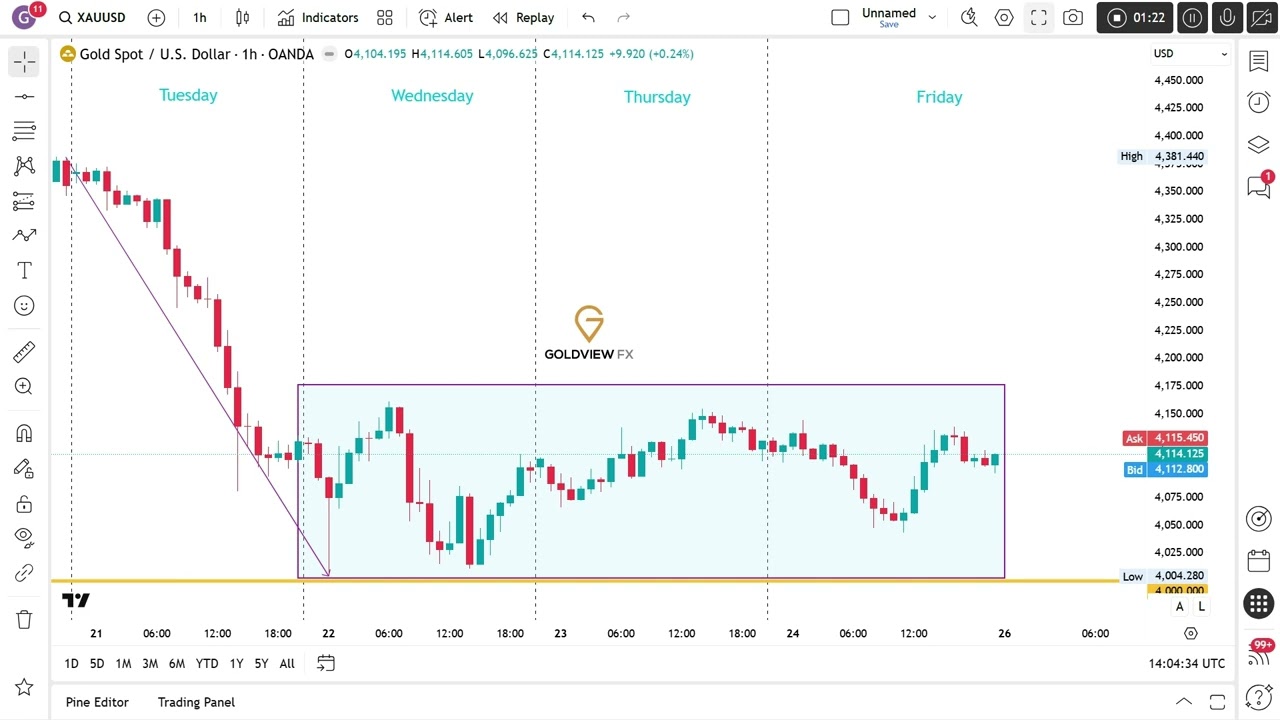Activate the zoom in tool
Screen dimensions: 1280x720
click(x=24, y=387)
